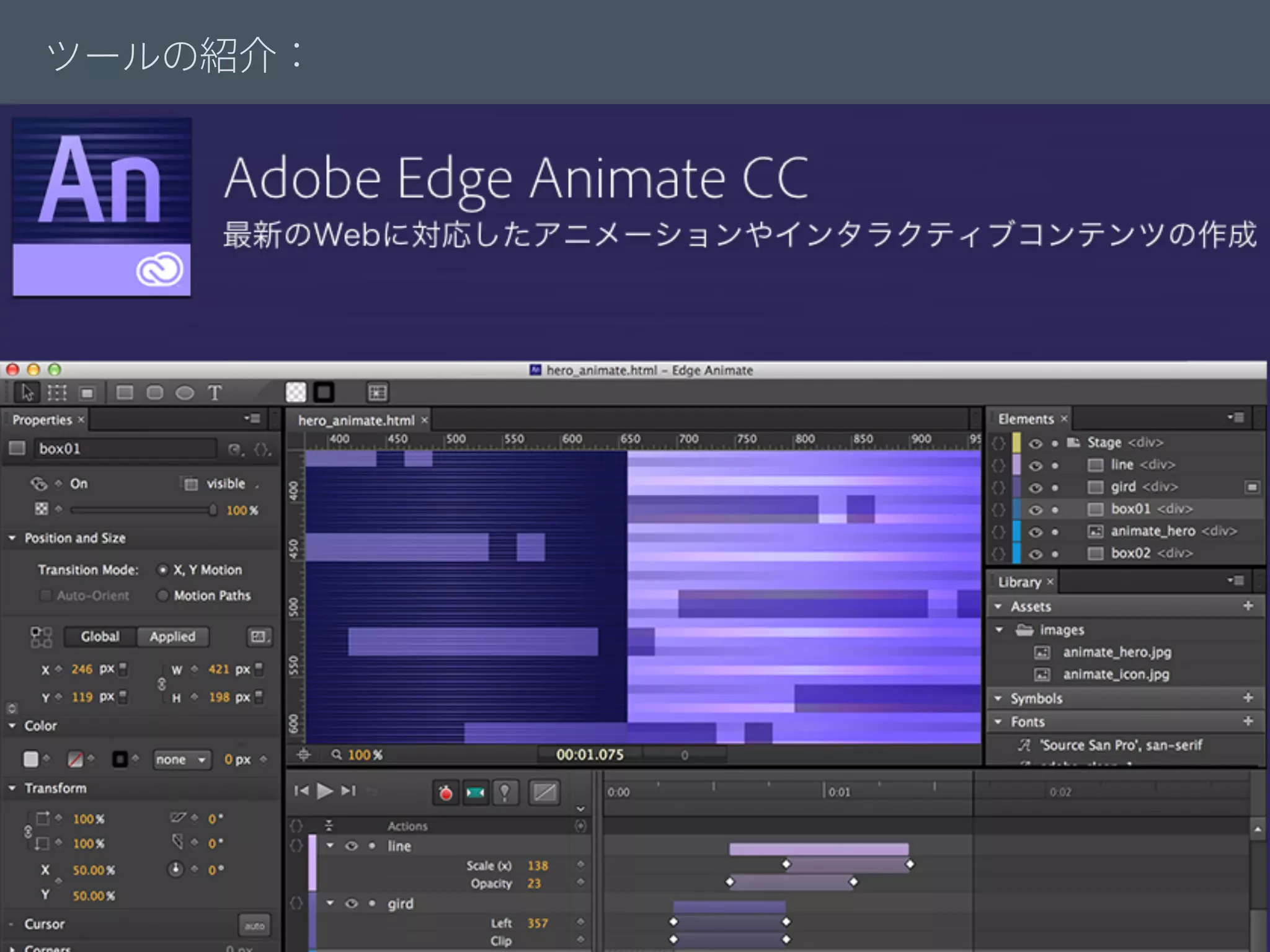This screenshot has width=1270, height=952.
Task: Click the black border color chip in toolbar
Action: coord(324,392)
